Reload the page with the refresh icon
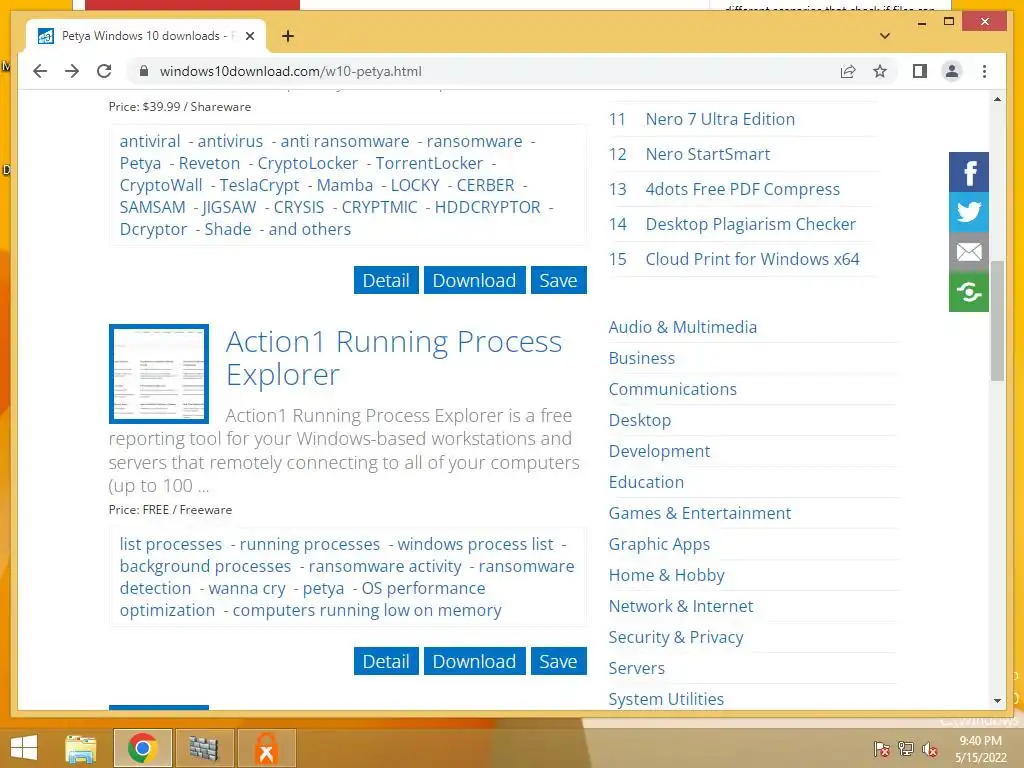This screenshot has width=1024, height=768. [104, 71]
